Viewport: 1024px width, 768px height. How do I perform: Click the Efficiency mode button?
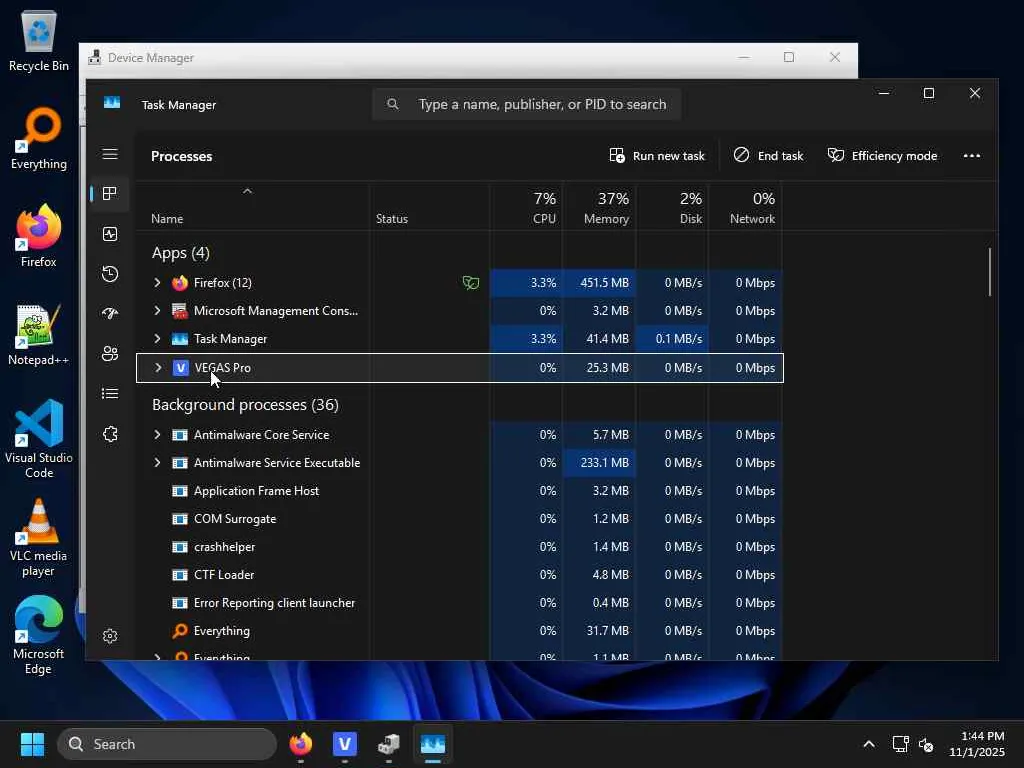click(882, 155)
